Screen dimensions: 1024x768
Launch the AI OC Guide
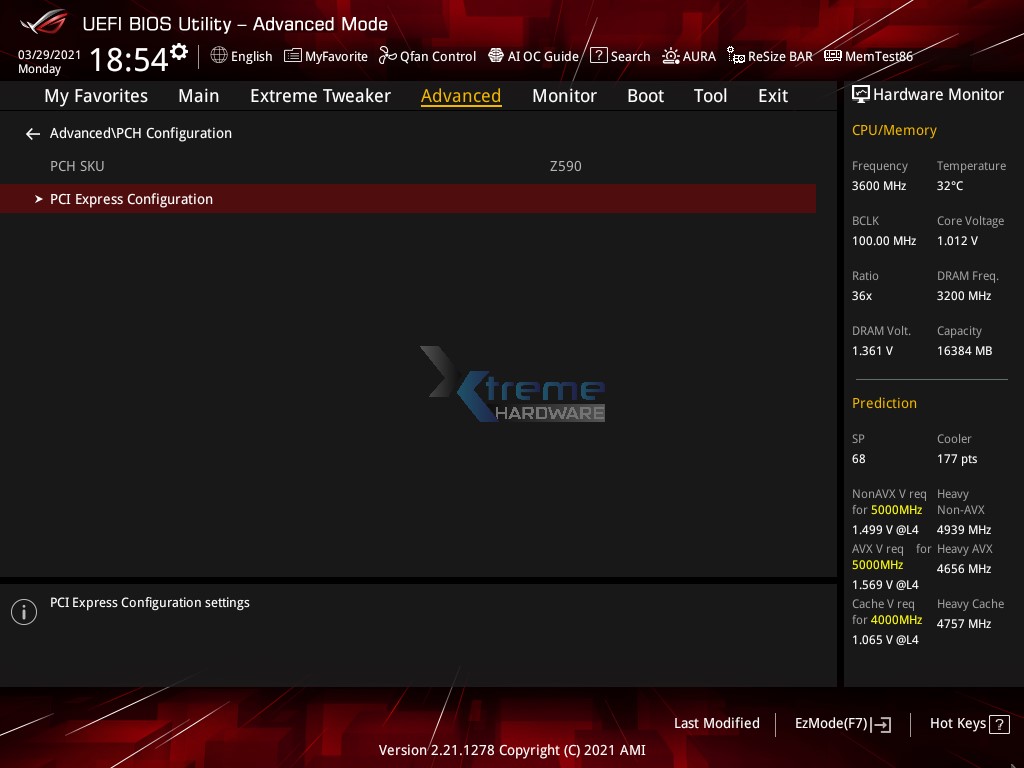[x=533, y=56]
